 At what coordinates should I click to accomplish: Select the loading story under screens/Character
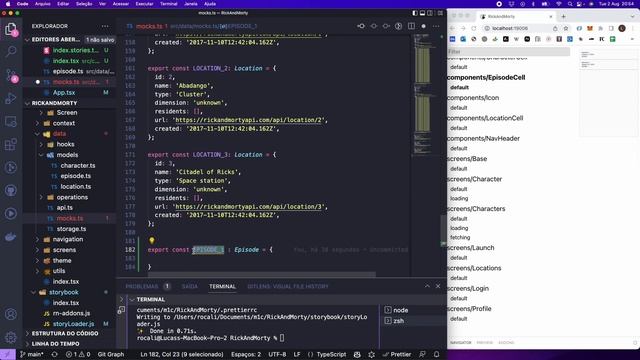click(x=459, y=198)
